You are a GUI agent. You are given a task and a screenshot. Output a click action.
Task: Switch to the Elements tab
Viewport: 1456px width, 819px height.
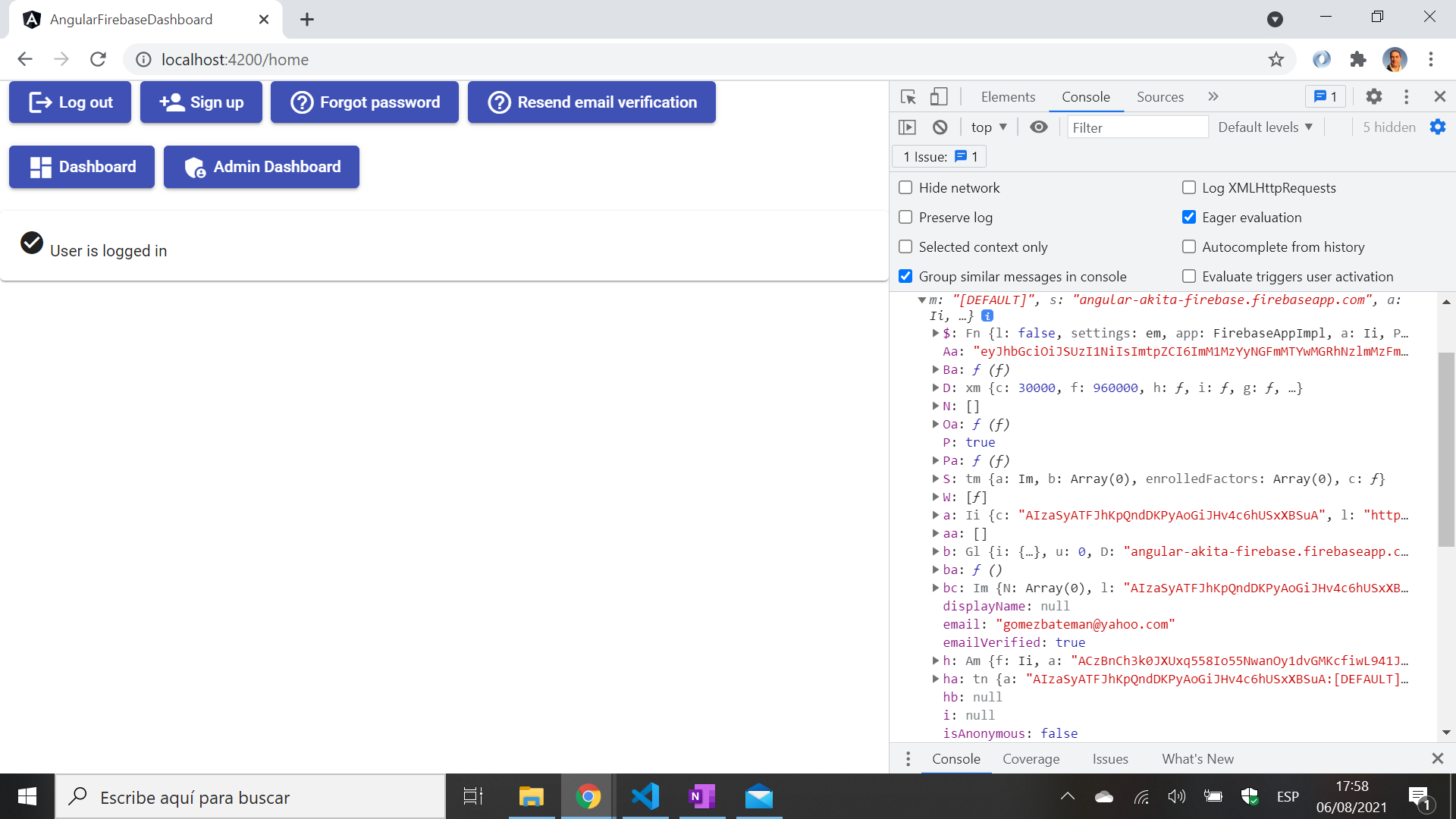[1007, 97]
